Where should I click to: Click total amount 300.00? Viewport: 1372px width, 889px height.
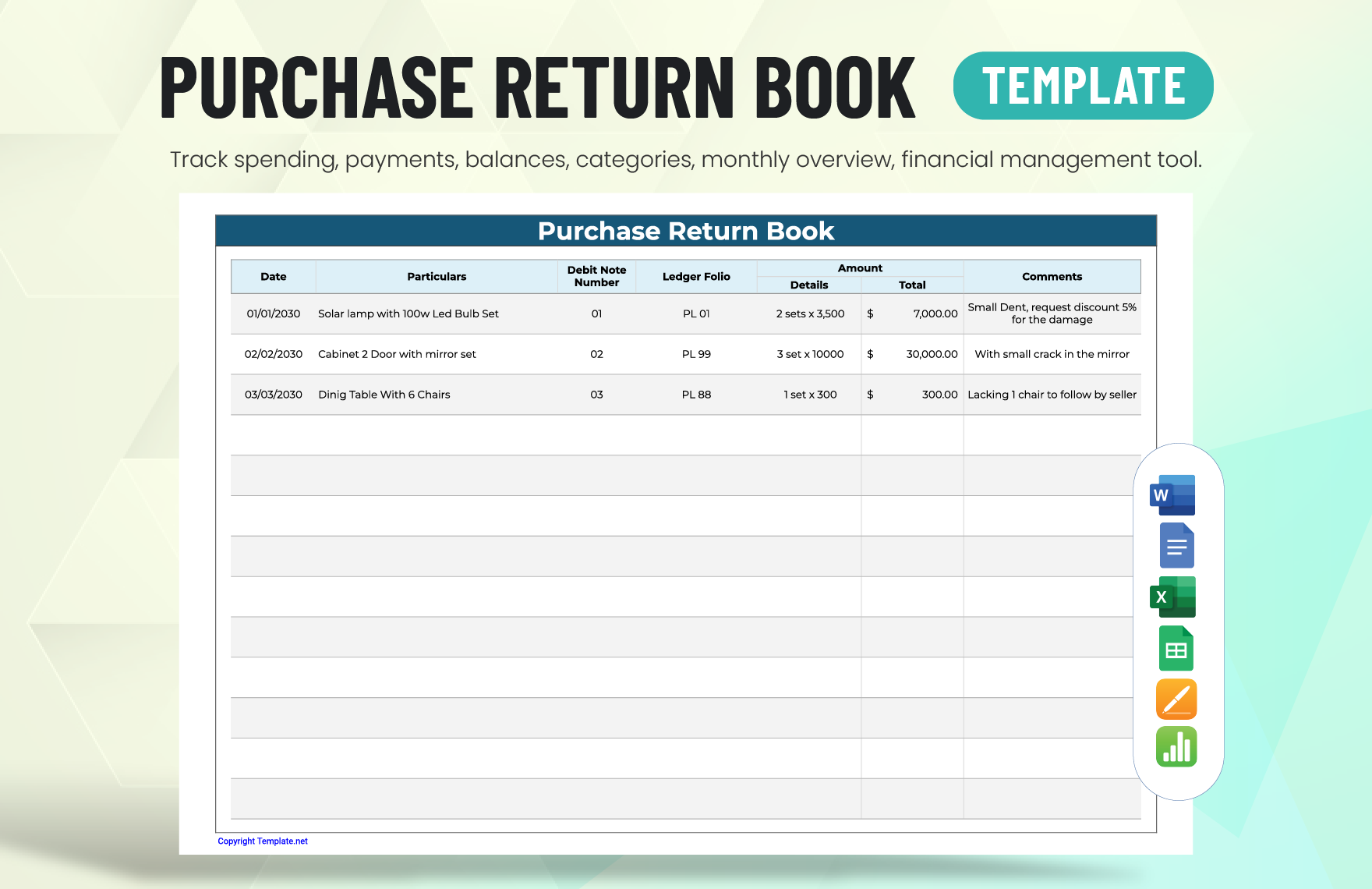point(939,395)
